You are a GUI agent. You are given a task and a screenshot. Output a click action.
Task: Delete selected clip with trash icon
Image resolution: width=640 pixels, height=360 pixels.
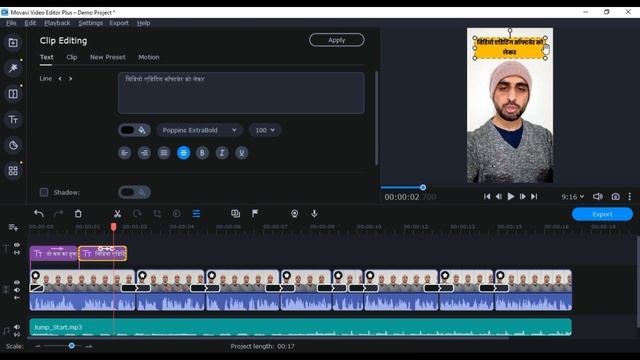point(78,213)
